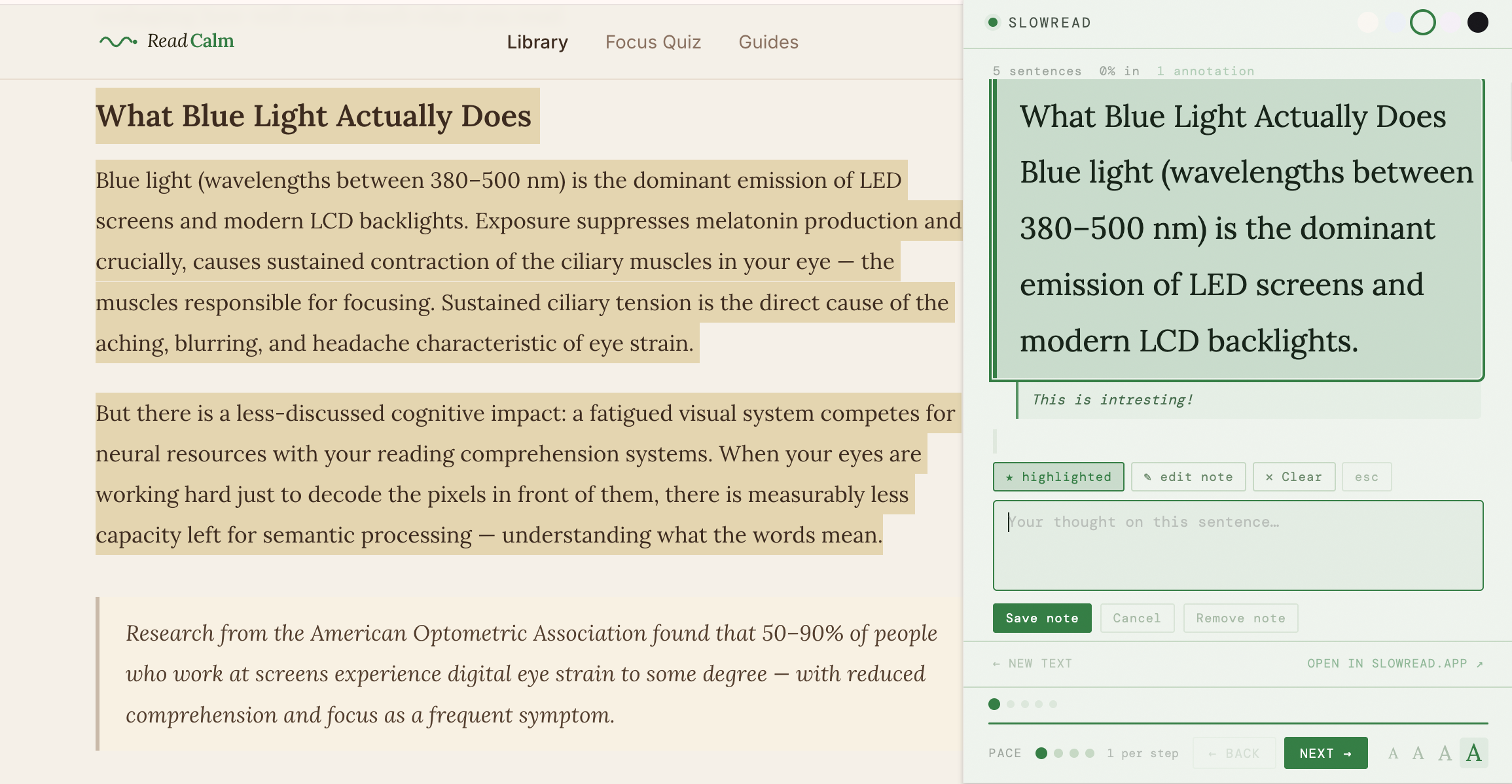Click the thought note text area
This screenshot has height=784, width=1512.
(1237, 545)
